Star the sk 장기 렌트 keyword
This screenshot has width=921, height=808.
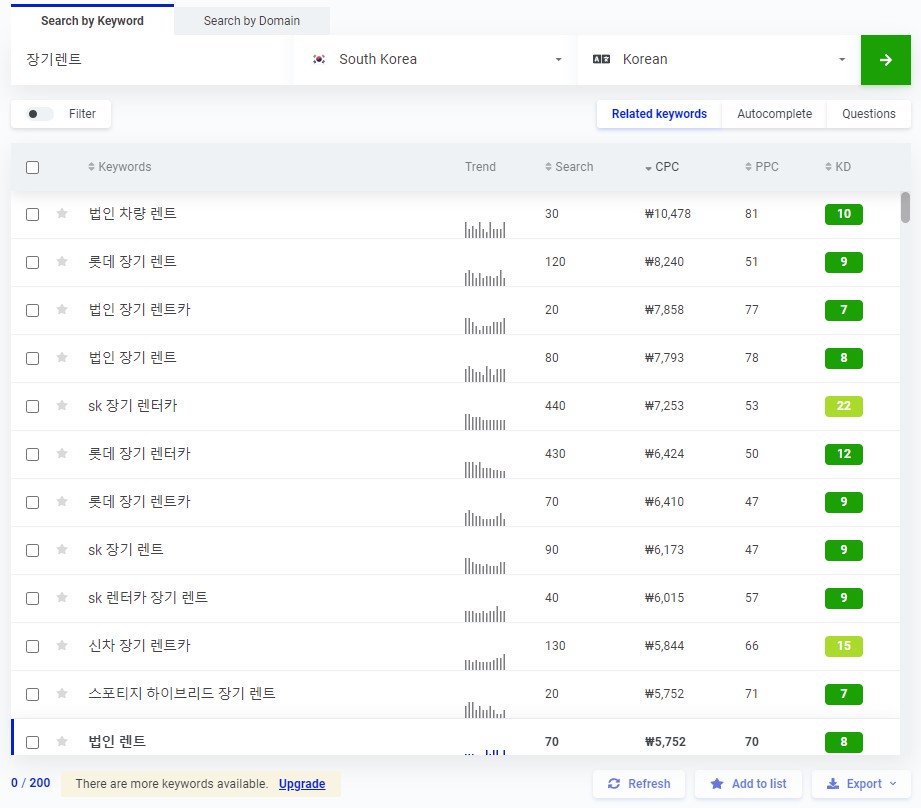(x=62, y=550)
